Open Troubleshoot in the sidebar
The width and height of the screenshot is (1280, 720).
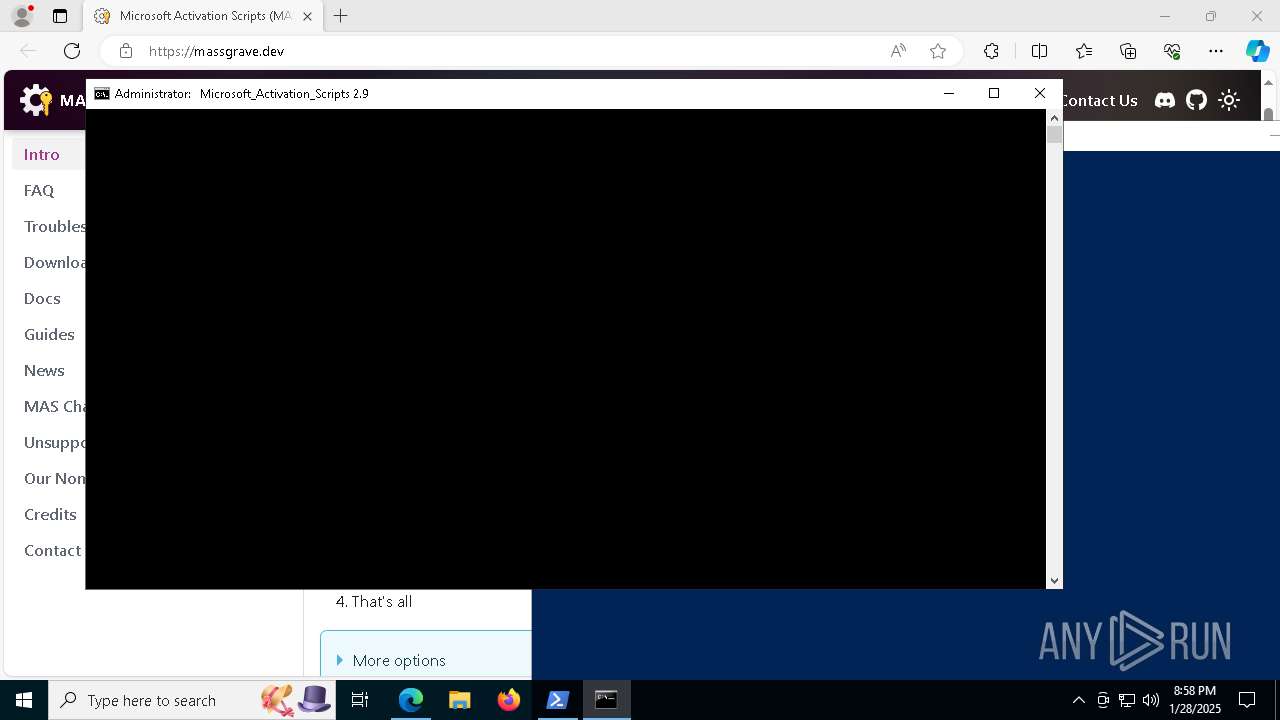tap(55, 226)
